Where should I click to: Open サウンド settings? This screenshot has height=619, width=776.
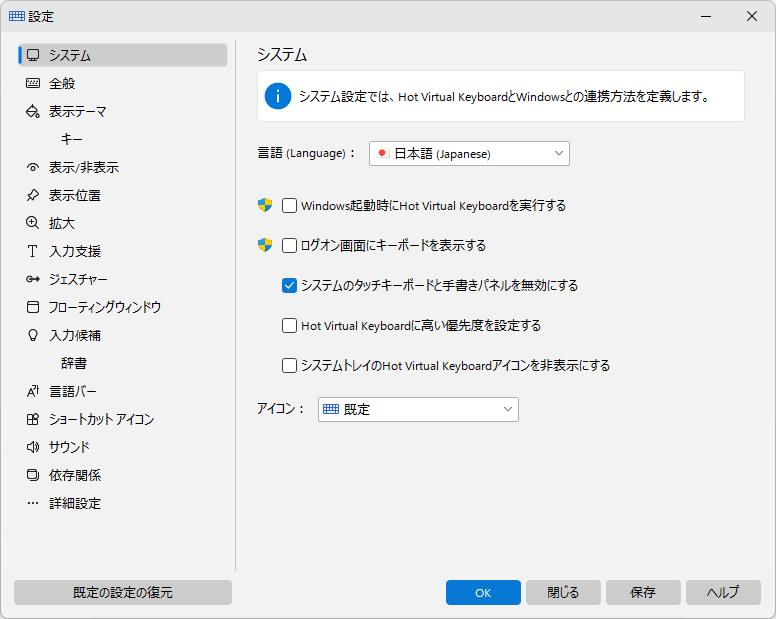123,447
